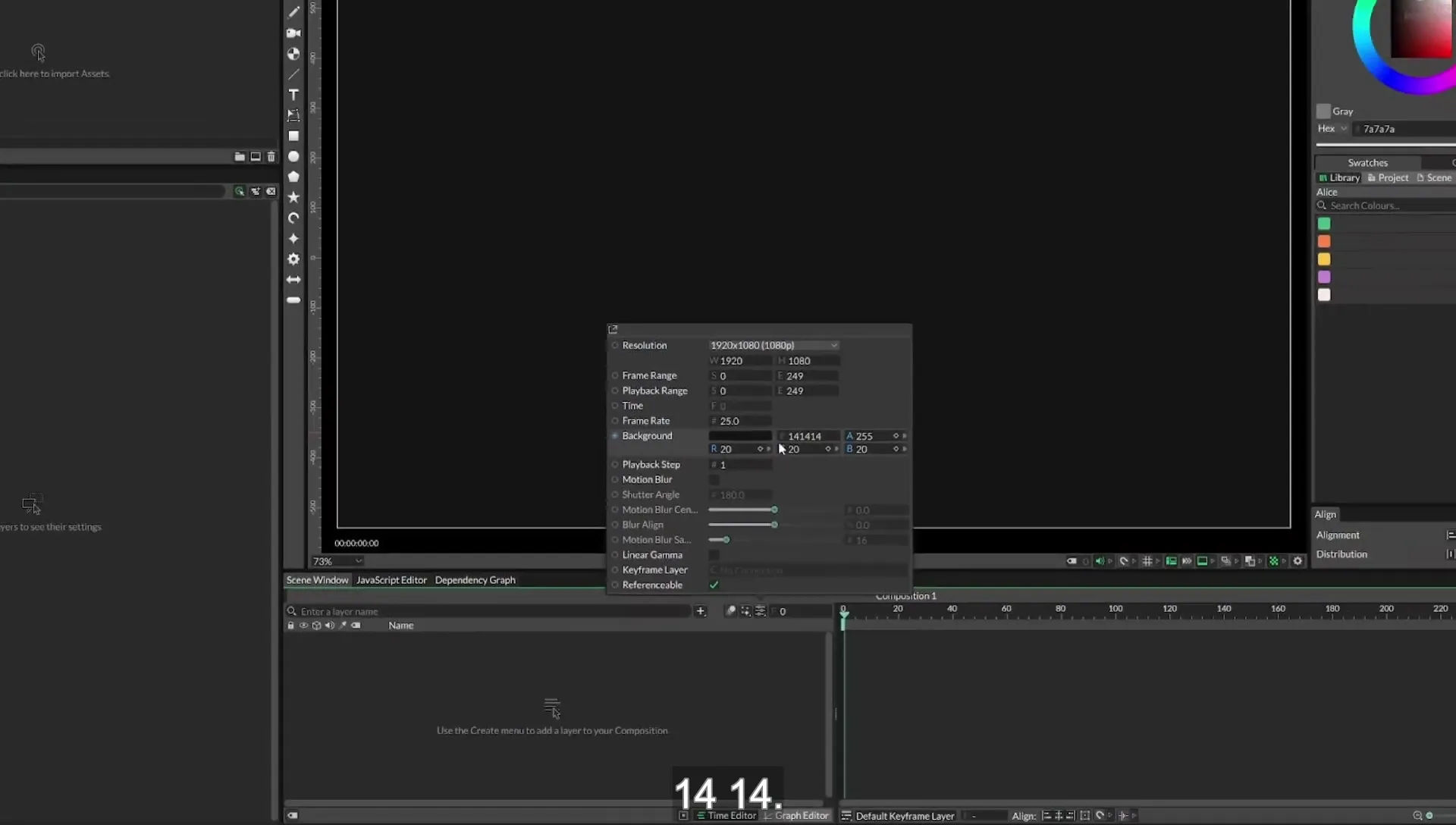Screen dimensions: 1456x825
Task: Click the trash icon in assets panel
Action: click(271, 157)
